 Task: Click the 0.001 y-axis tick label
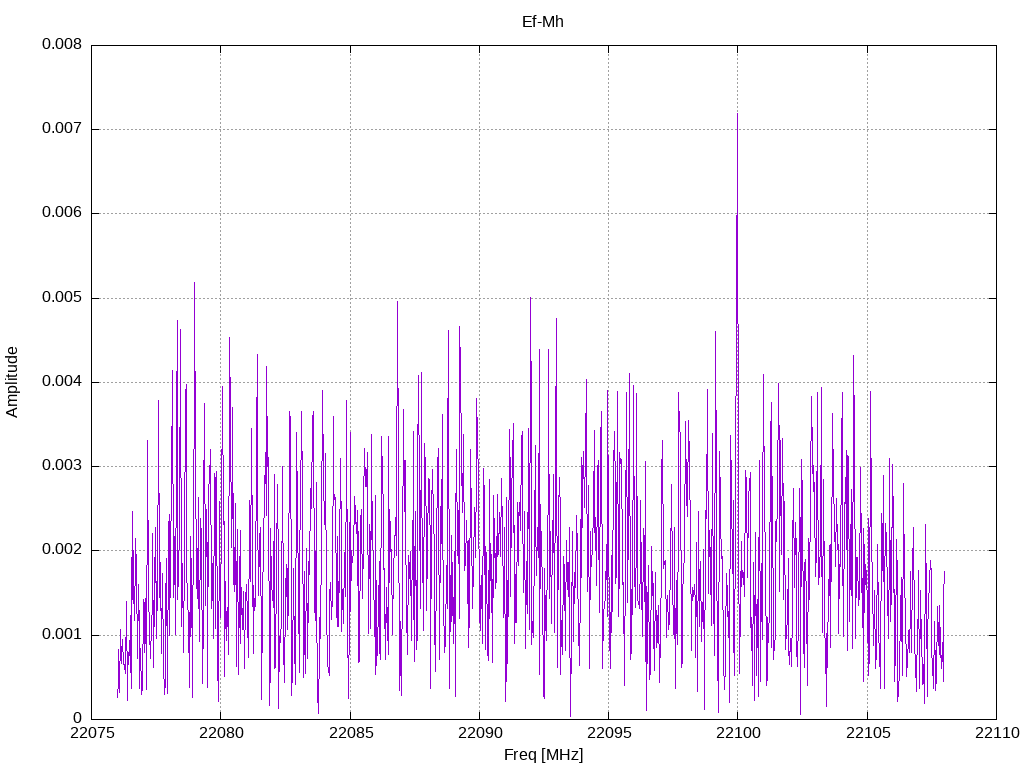tap(61, 635)
